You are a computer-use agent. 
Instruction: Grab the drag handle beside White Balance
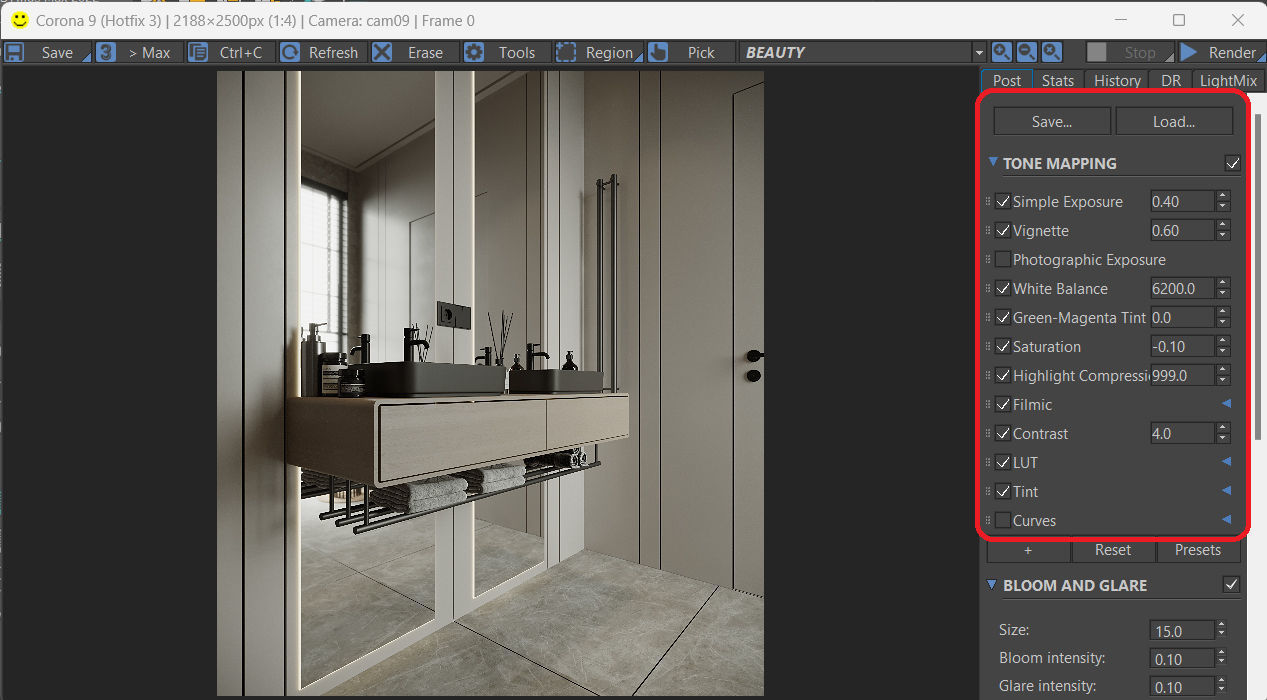[989, 289]
